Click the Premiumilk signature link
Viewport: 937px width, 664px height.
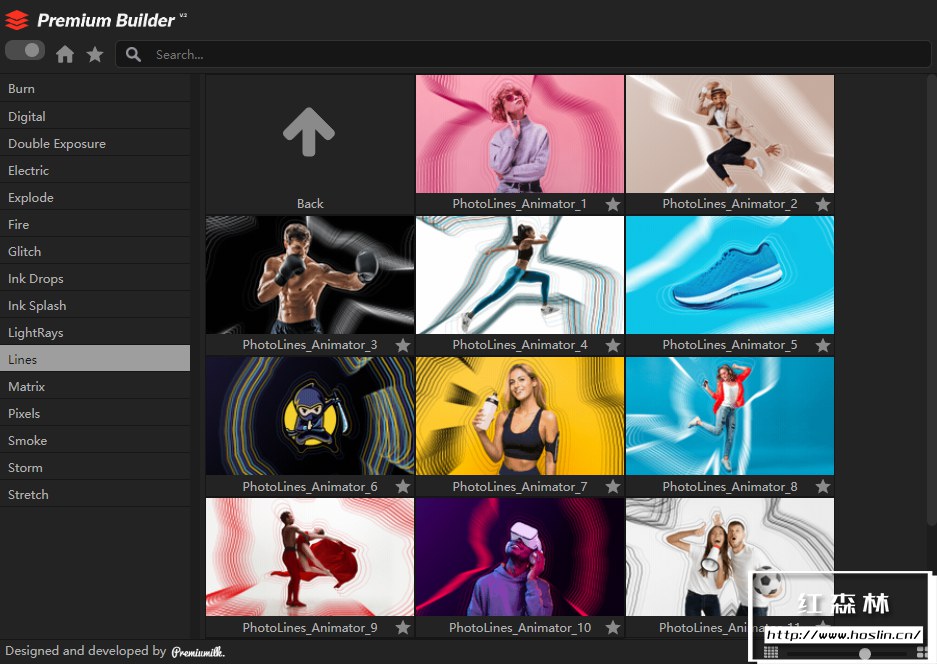(198, 651)
